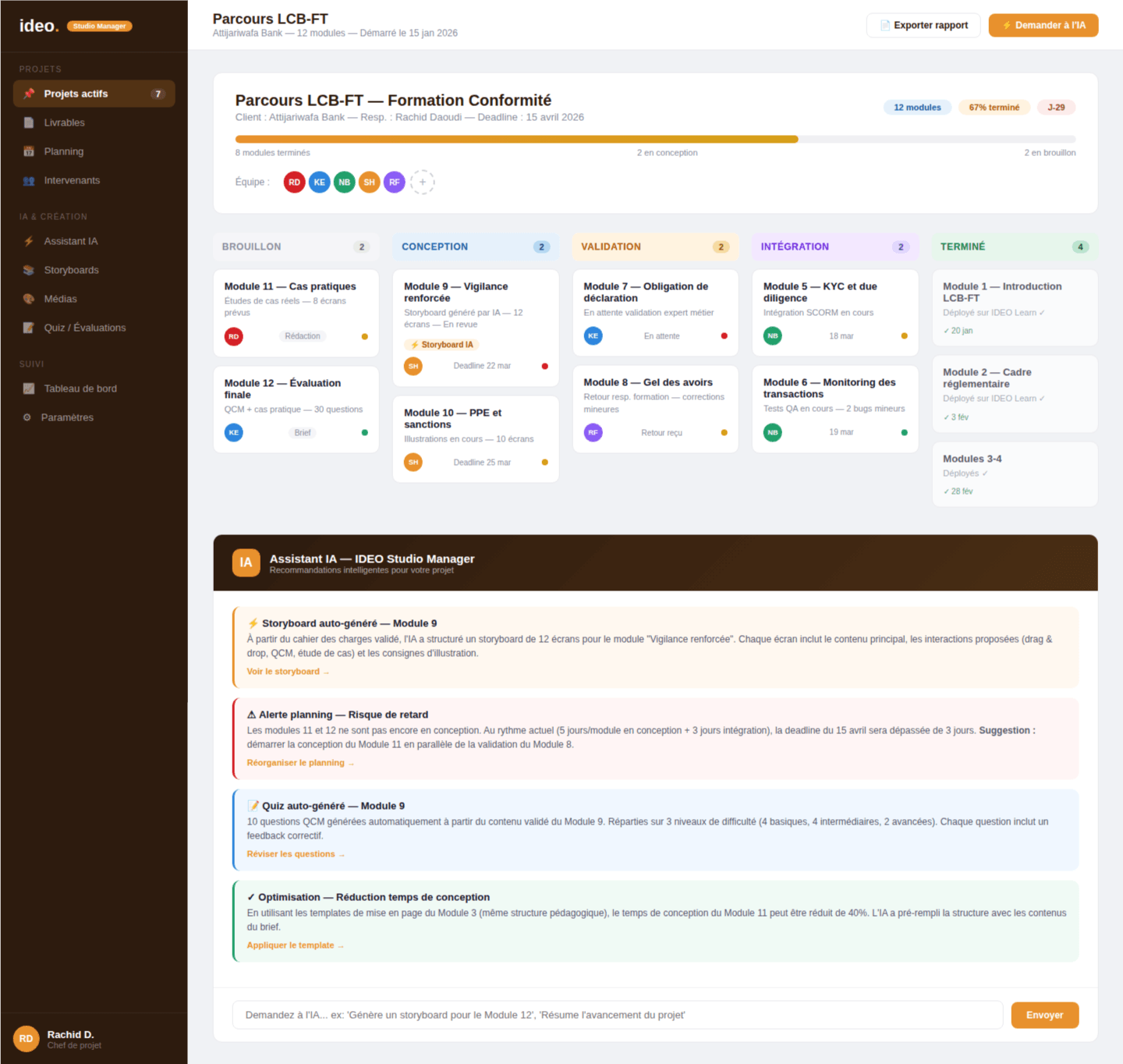The image size is (1123, 1064).
Task: Focus the Demandez à l'IA input field
Action: click(x=617, y=1015)
